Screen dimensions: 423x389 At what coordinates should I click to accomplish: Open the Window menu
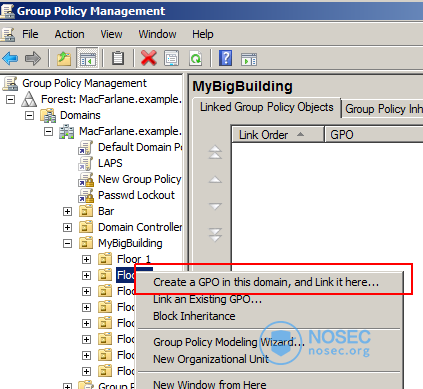coord(157,34)
